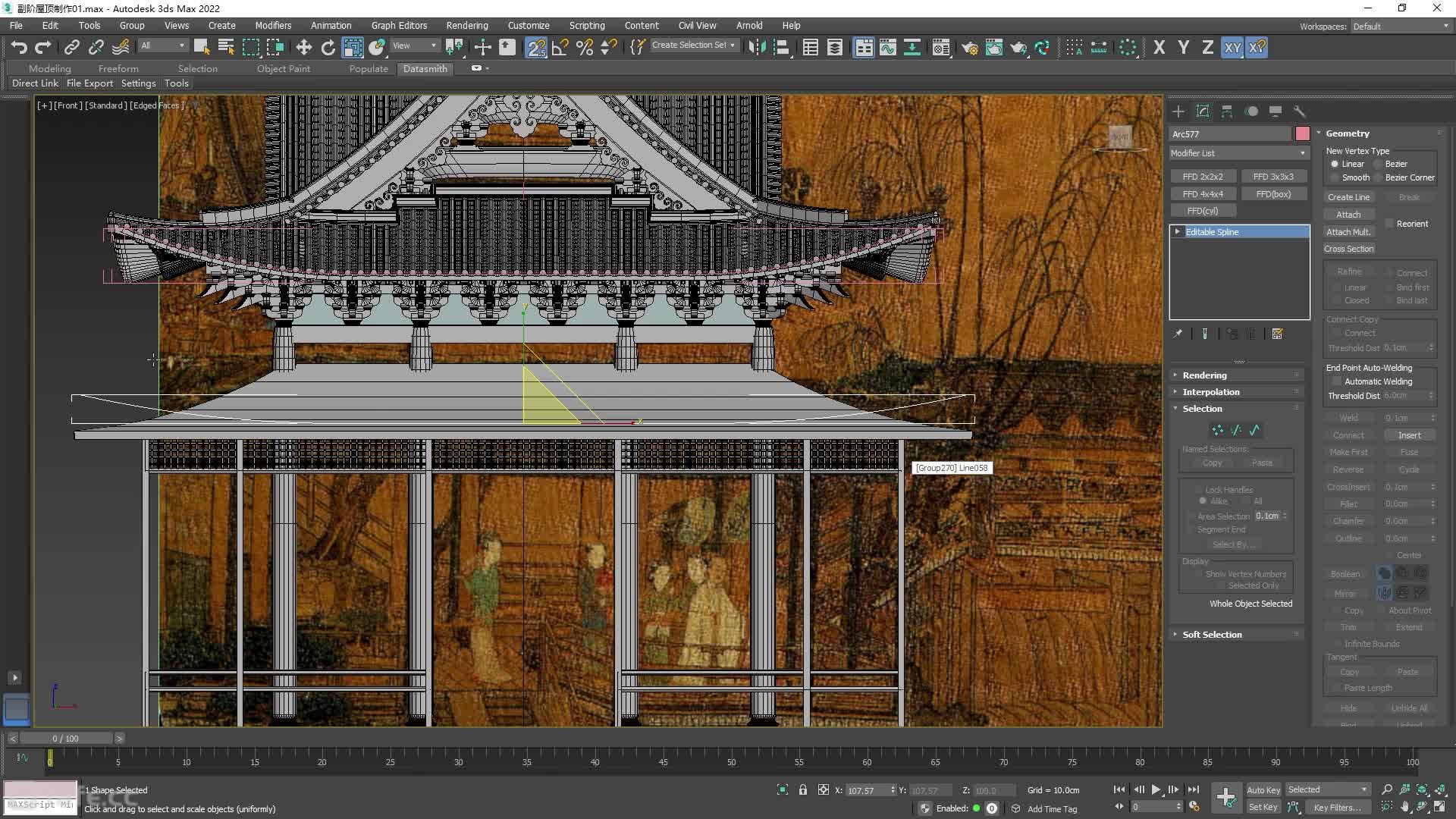Toggle the selection lock padlock
The width and height of the screenshot is (1456, 819).
click(x=803, y=789)
